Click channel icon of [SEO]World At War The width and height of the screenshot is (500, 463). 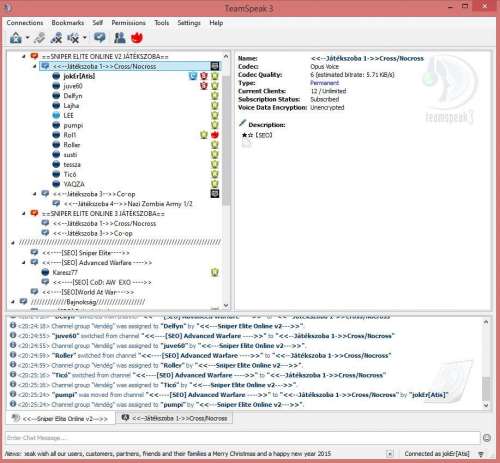pyautogui.click(x=34, y=292)
